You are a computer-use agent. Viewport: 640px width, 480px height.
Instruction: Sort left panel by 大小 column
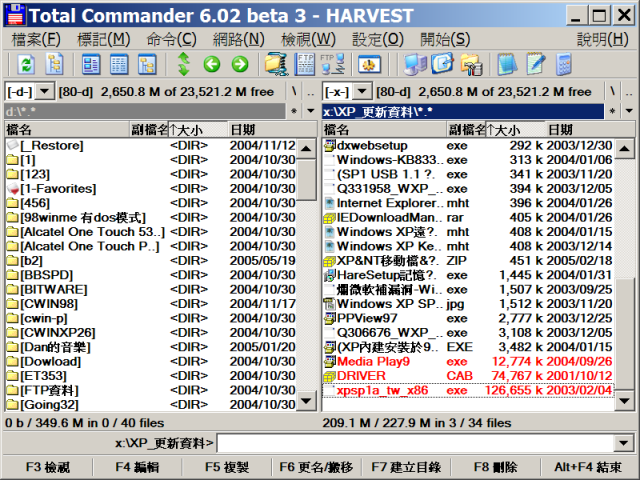tap(198, 130)
